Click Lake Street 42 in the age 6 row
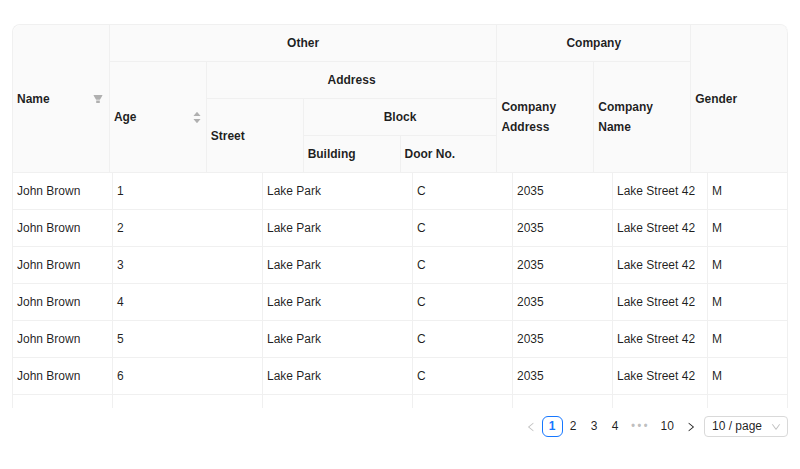Screen dimensions: 800x469 pos(656,376)
